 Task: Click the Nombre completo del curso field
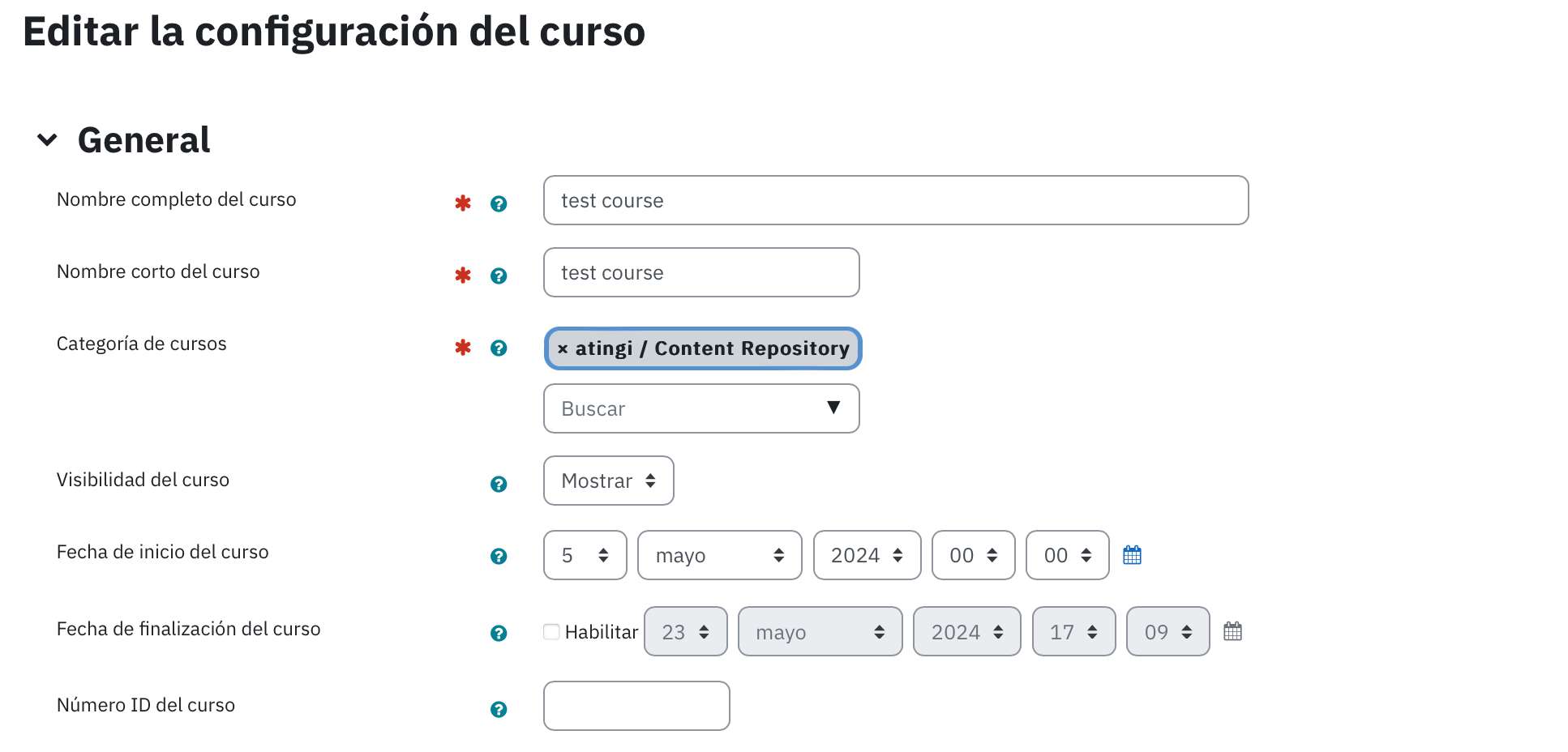pos(896,200)
